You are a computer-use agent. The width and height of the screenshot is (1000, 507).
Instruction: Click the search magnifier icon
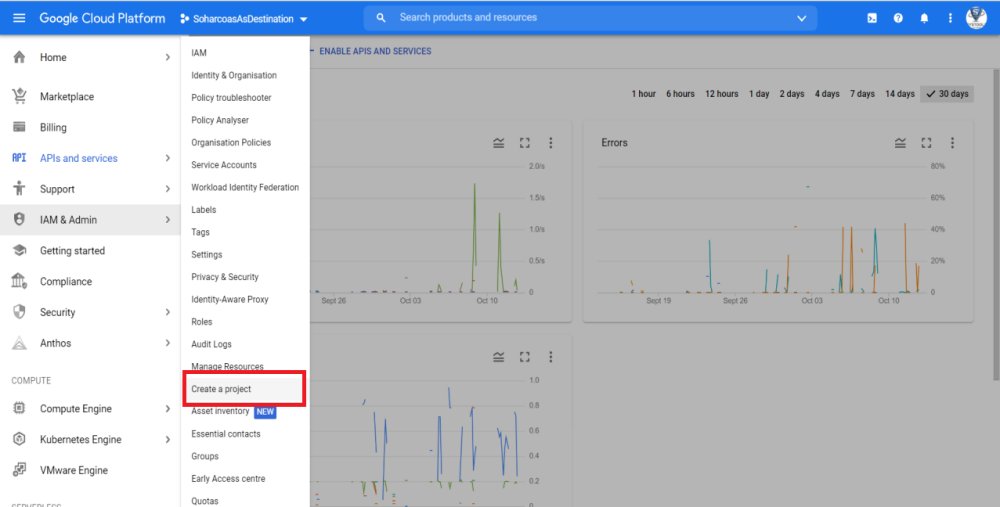(381, 18)
